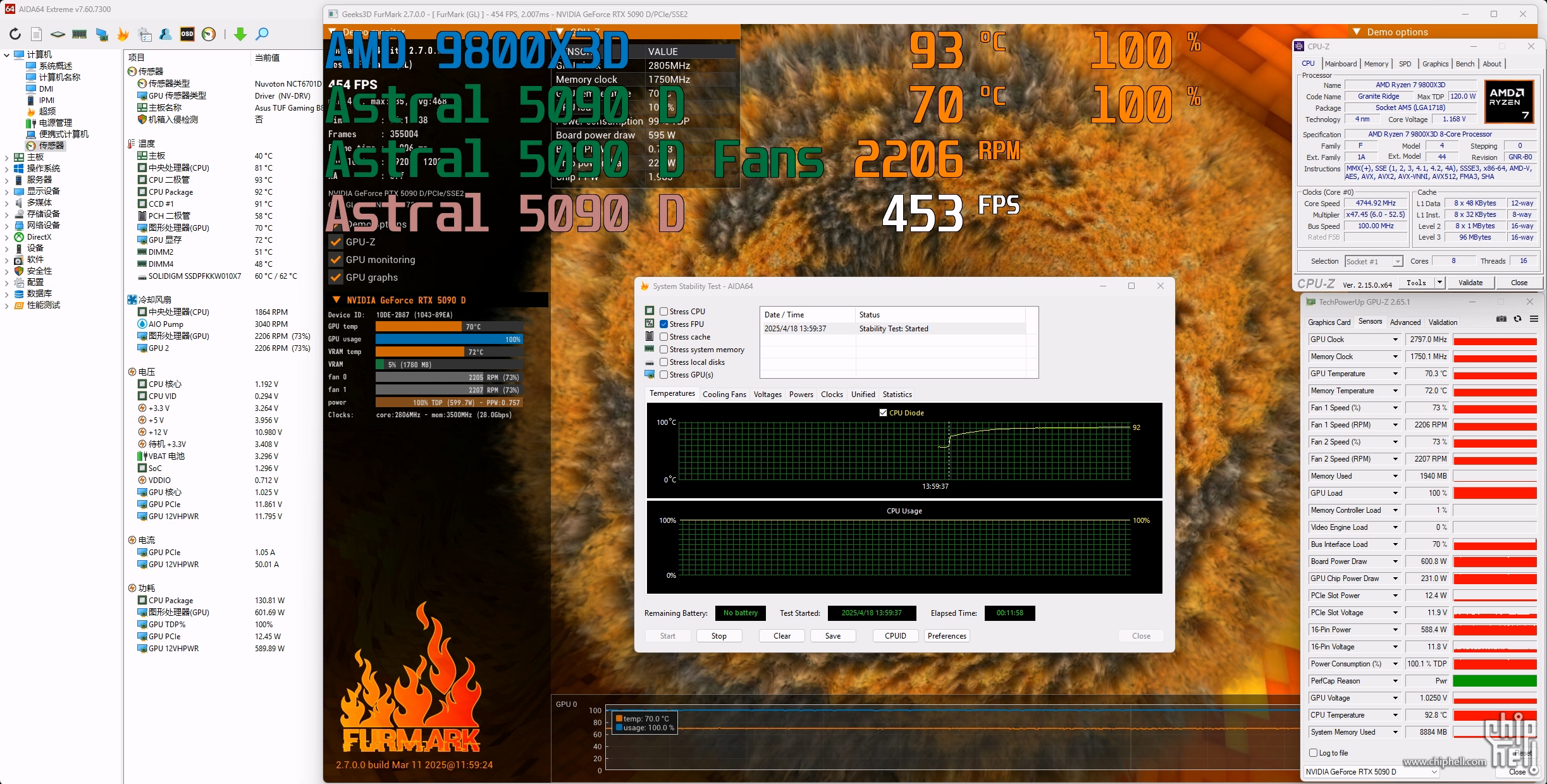Click the GPU-Z refresh arrows icon
1547x784 pixels.
[x=1517, y=319]
